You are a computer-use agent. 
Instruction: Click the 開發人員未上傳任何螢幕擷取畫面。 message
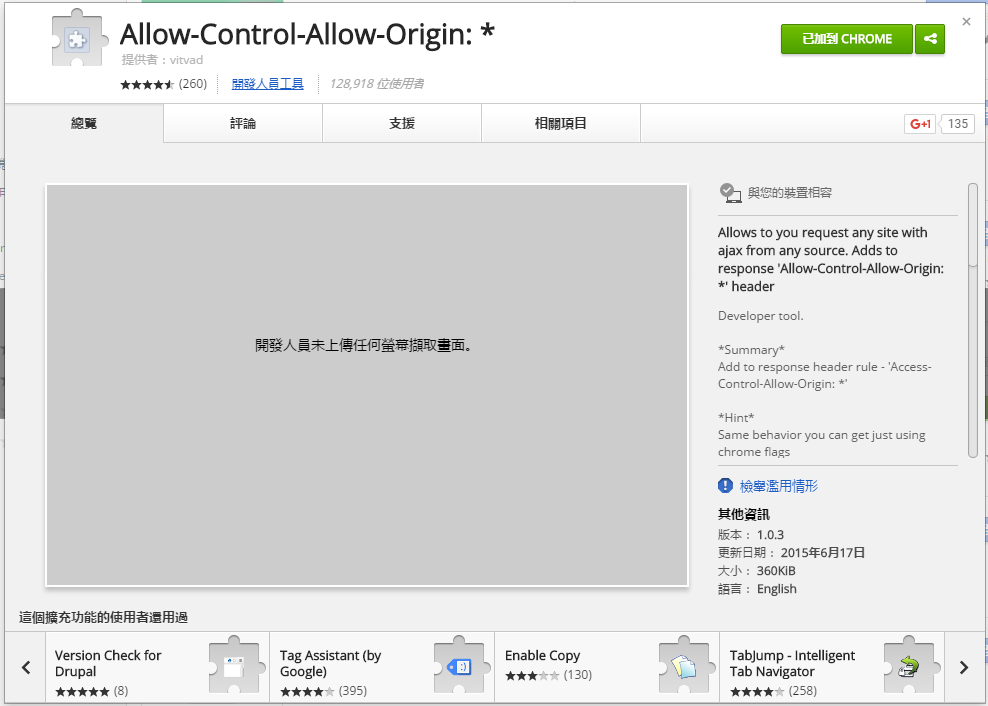(x=364, y=345)
